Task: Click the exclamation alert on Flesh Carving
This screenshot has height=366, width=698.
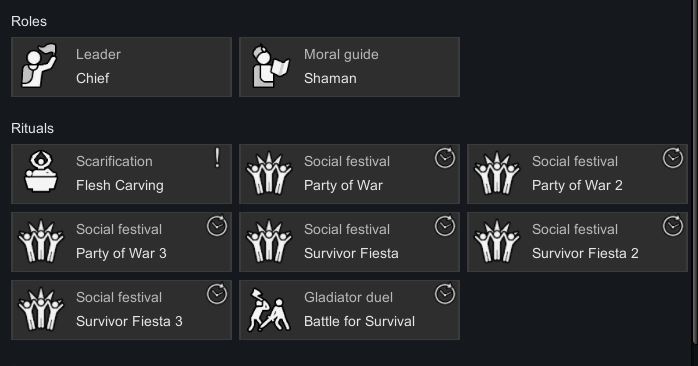Action: (x=217, y=158)
